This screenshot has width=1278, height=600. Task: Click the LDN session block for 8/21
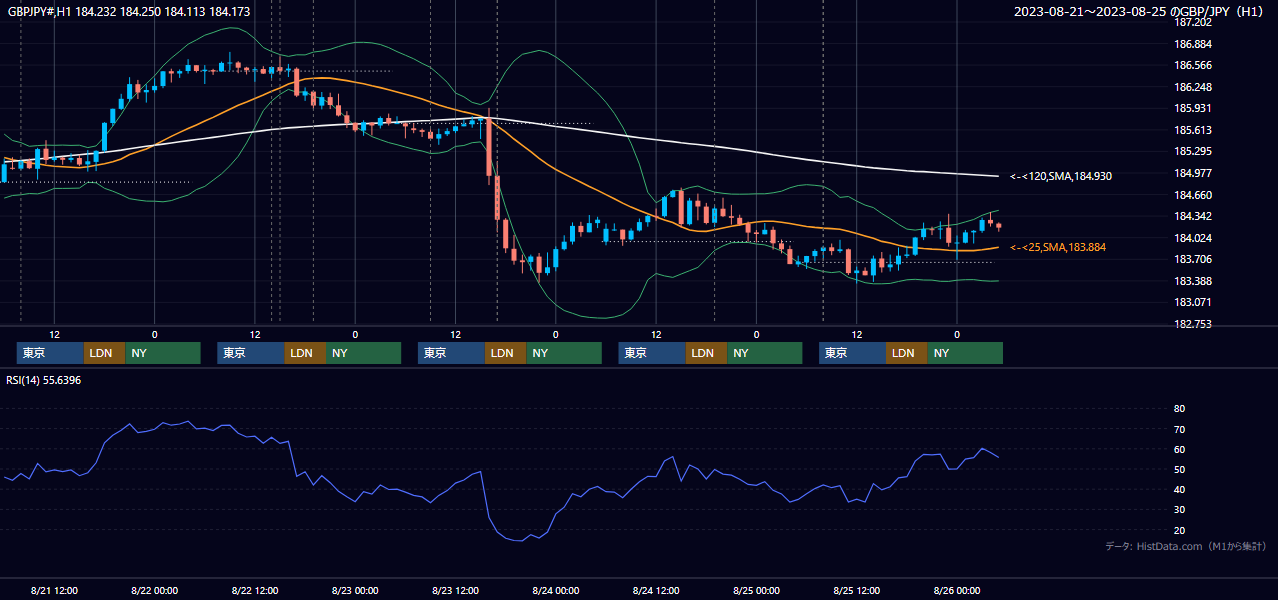(104, 353)
